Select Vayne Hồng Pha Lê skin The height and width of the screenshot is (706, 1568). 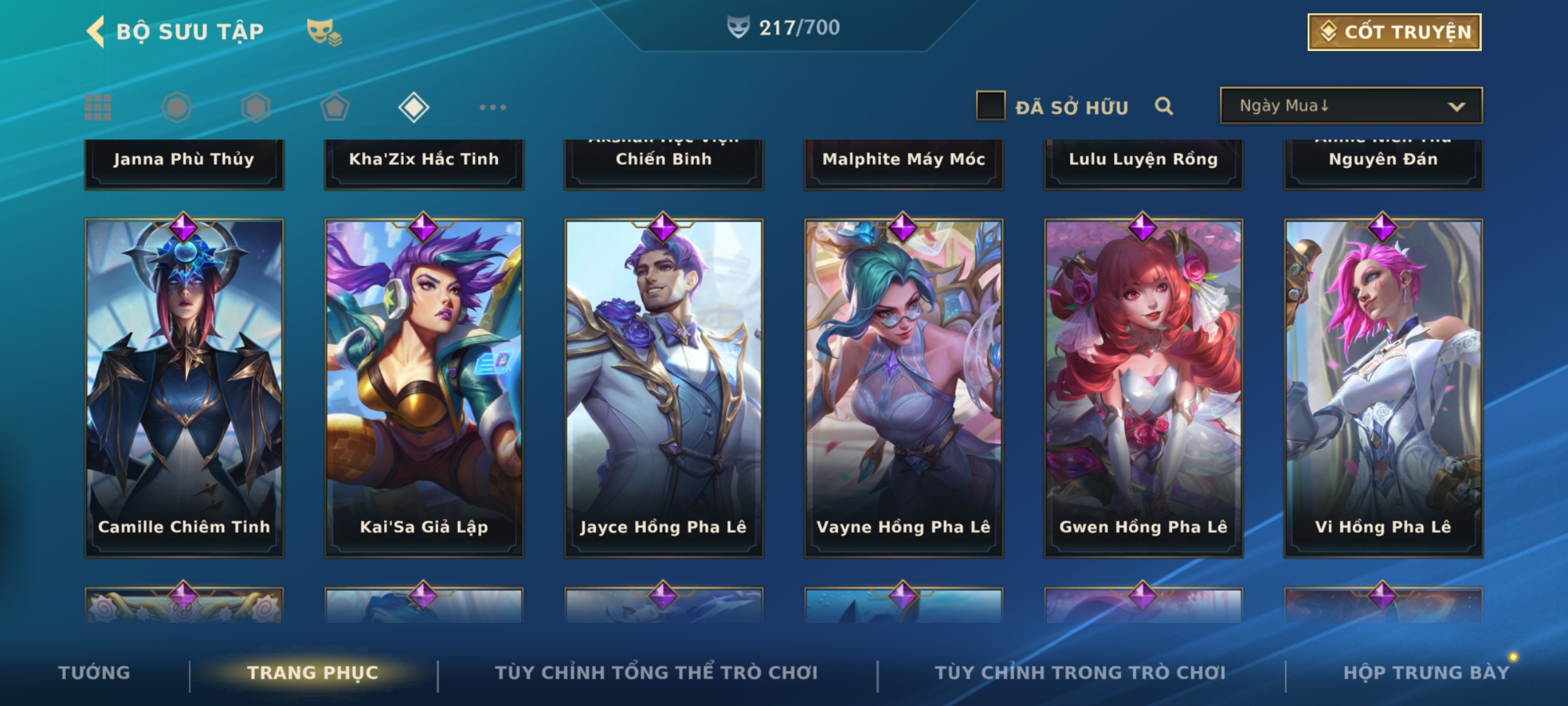pos(904,388)
